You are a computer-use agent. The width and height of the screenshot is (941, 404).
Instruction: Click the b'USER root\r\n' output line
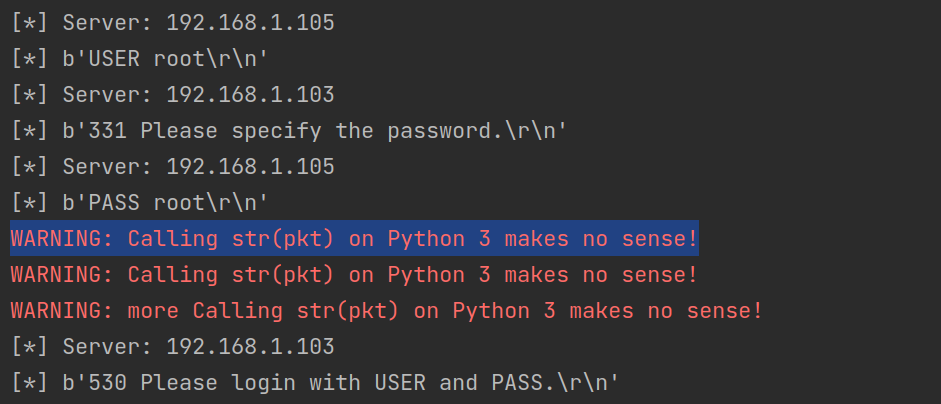point(165,59)
